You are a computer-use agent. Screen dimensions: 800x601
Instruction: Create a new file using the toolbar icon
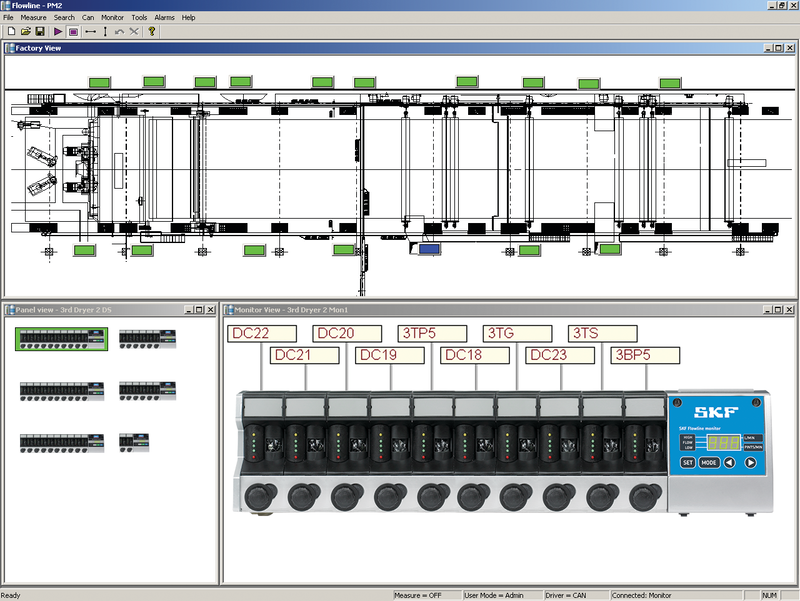11,33
